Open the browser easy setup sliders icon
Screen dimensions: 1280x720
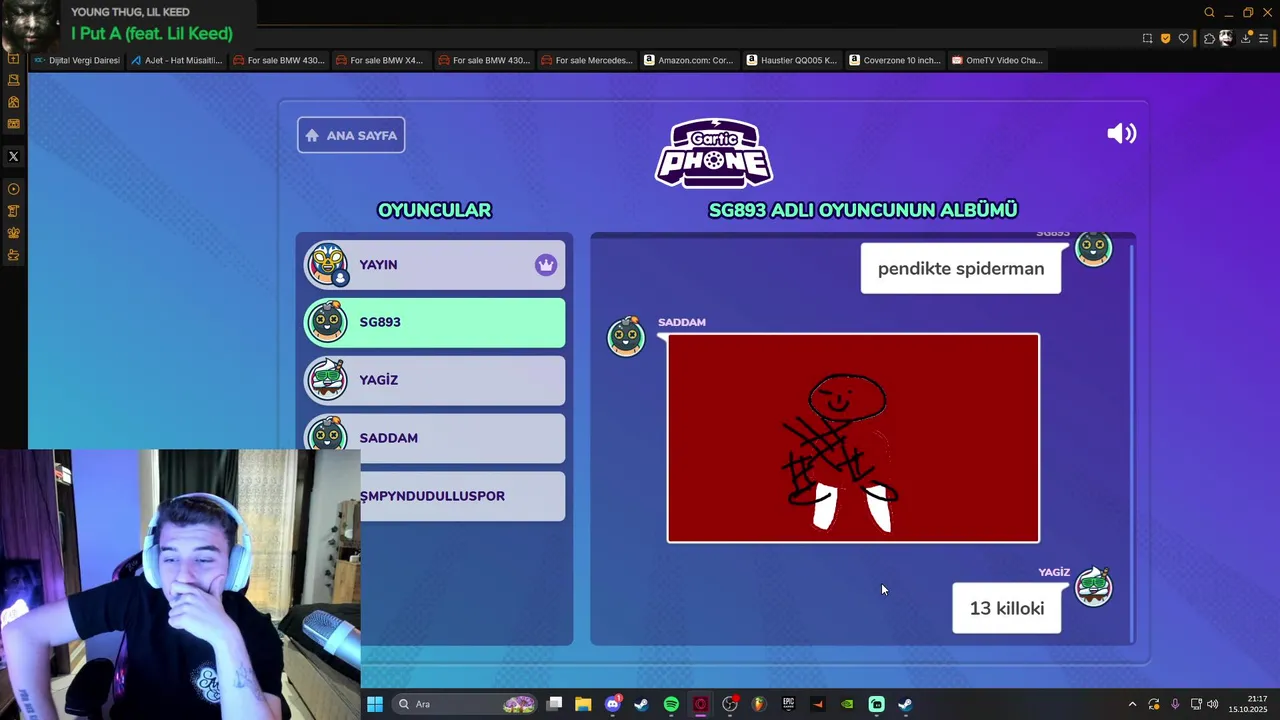pyautogui.click(x=1264, y=38)
